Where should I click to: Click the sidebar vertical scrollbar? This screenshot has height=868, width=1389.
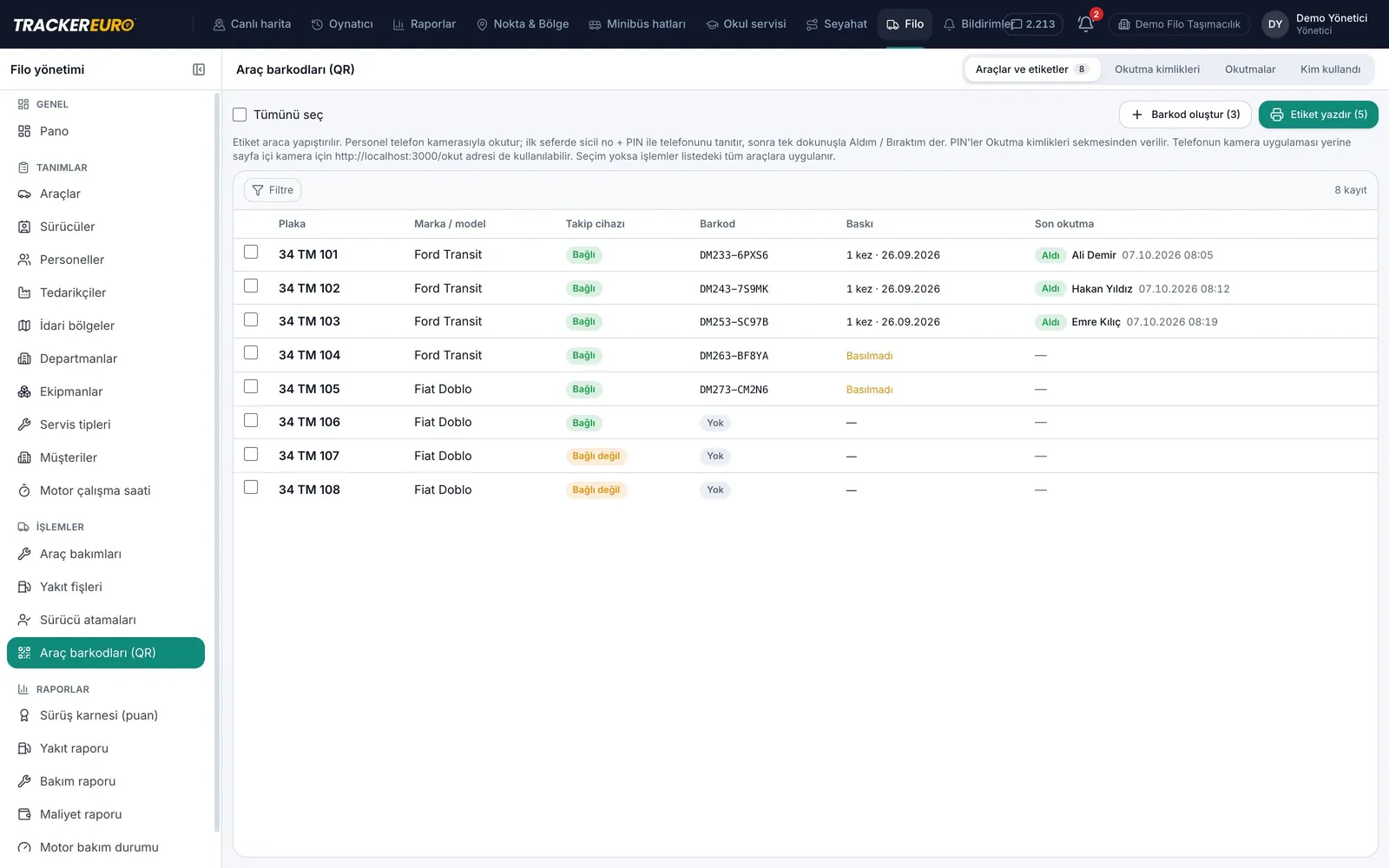coord(216,462)
